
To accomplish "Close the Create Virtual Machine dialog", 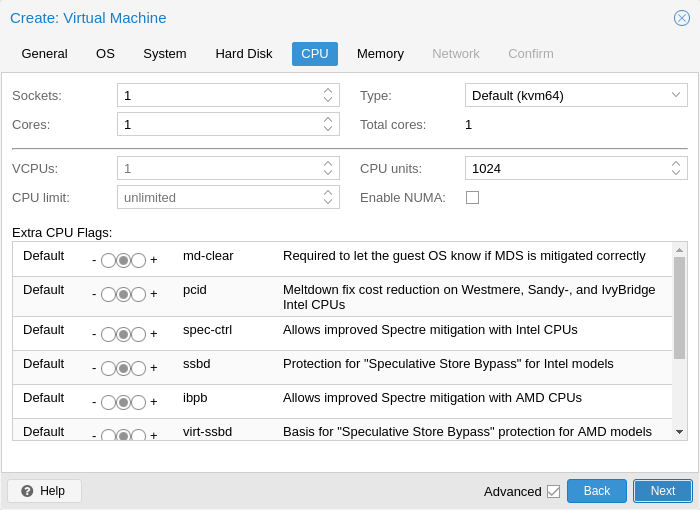I will (682, 18).
